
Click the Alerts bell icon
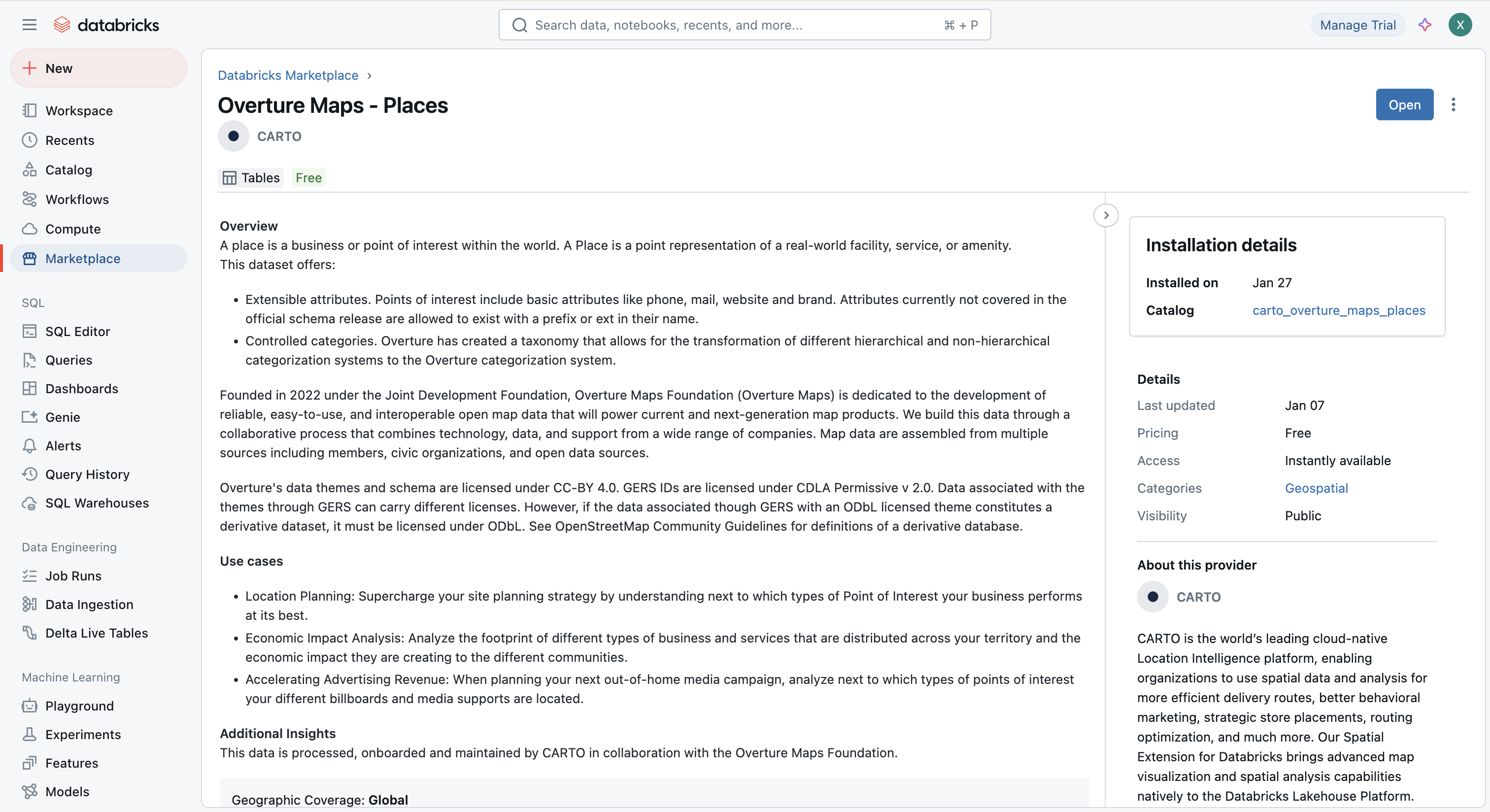(x=30, y=446)
